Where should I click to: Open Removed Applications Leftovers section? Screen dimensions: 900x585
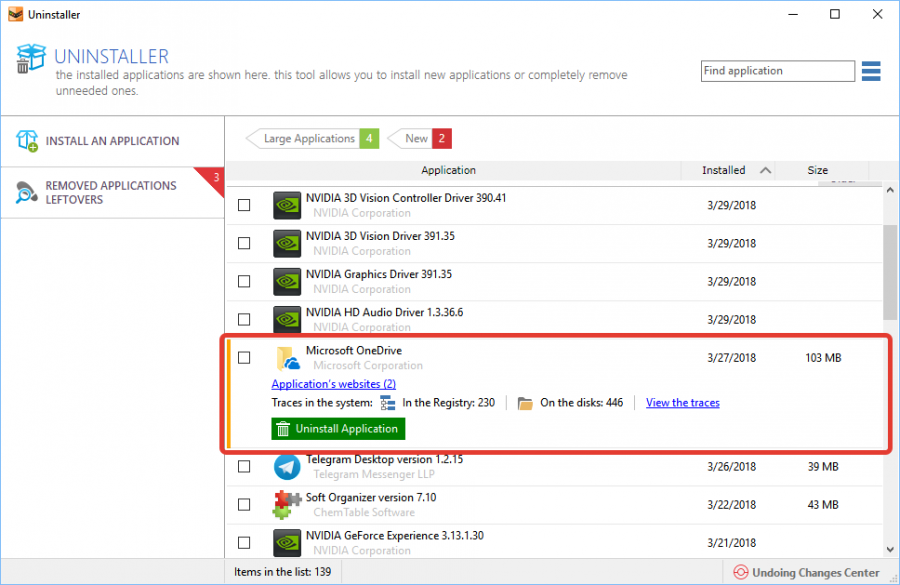point(112,193)
